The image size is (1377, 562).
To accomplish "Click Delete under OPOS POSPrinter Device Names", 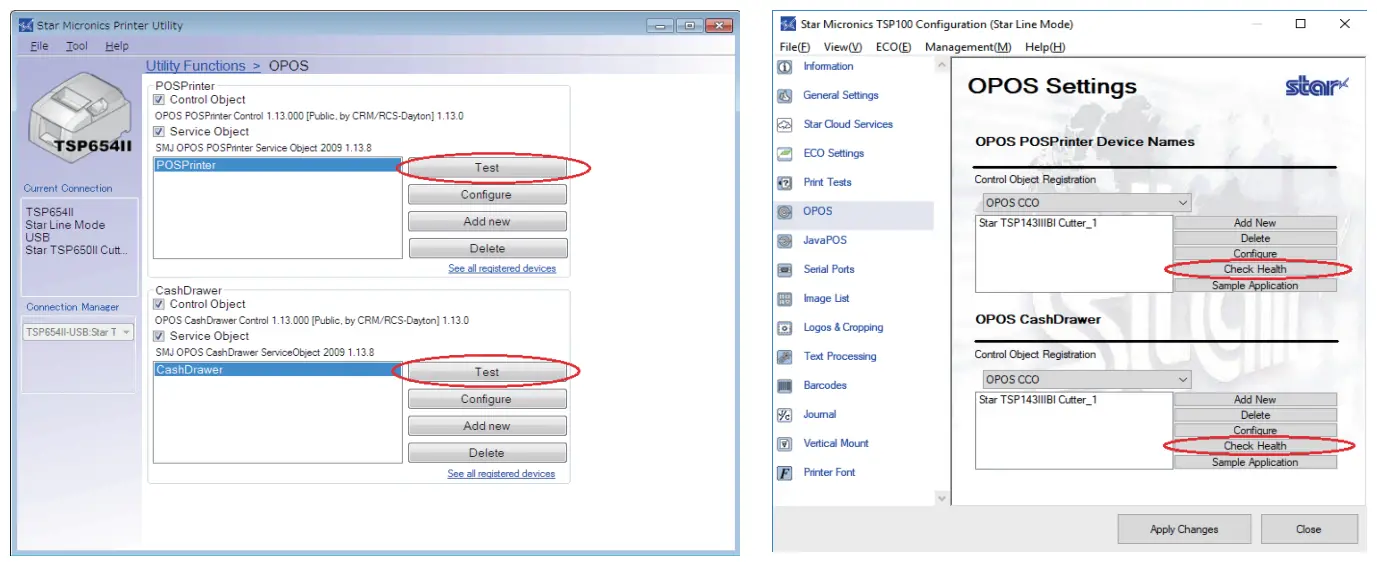I will [x=1255, y=239].
